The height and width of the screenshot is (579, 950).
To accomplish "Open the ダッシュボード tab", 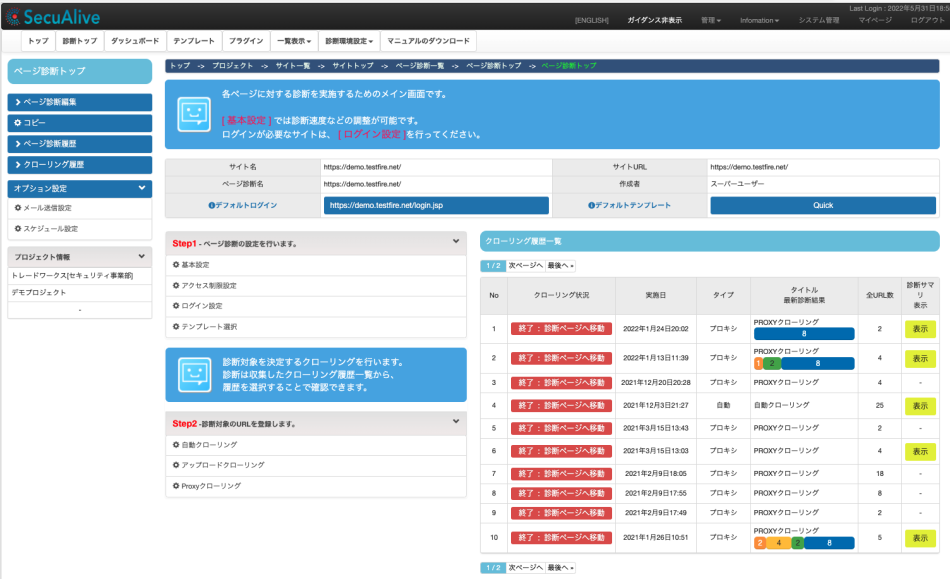I will tap(135, 41).
